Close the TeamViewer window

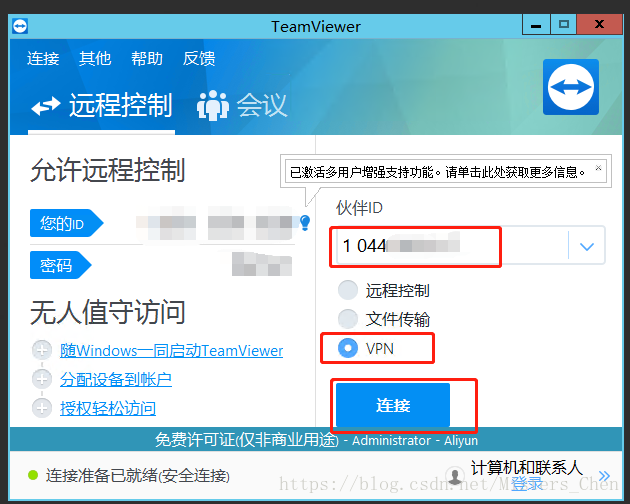(x=599, y=25)
